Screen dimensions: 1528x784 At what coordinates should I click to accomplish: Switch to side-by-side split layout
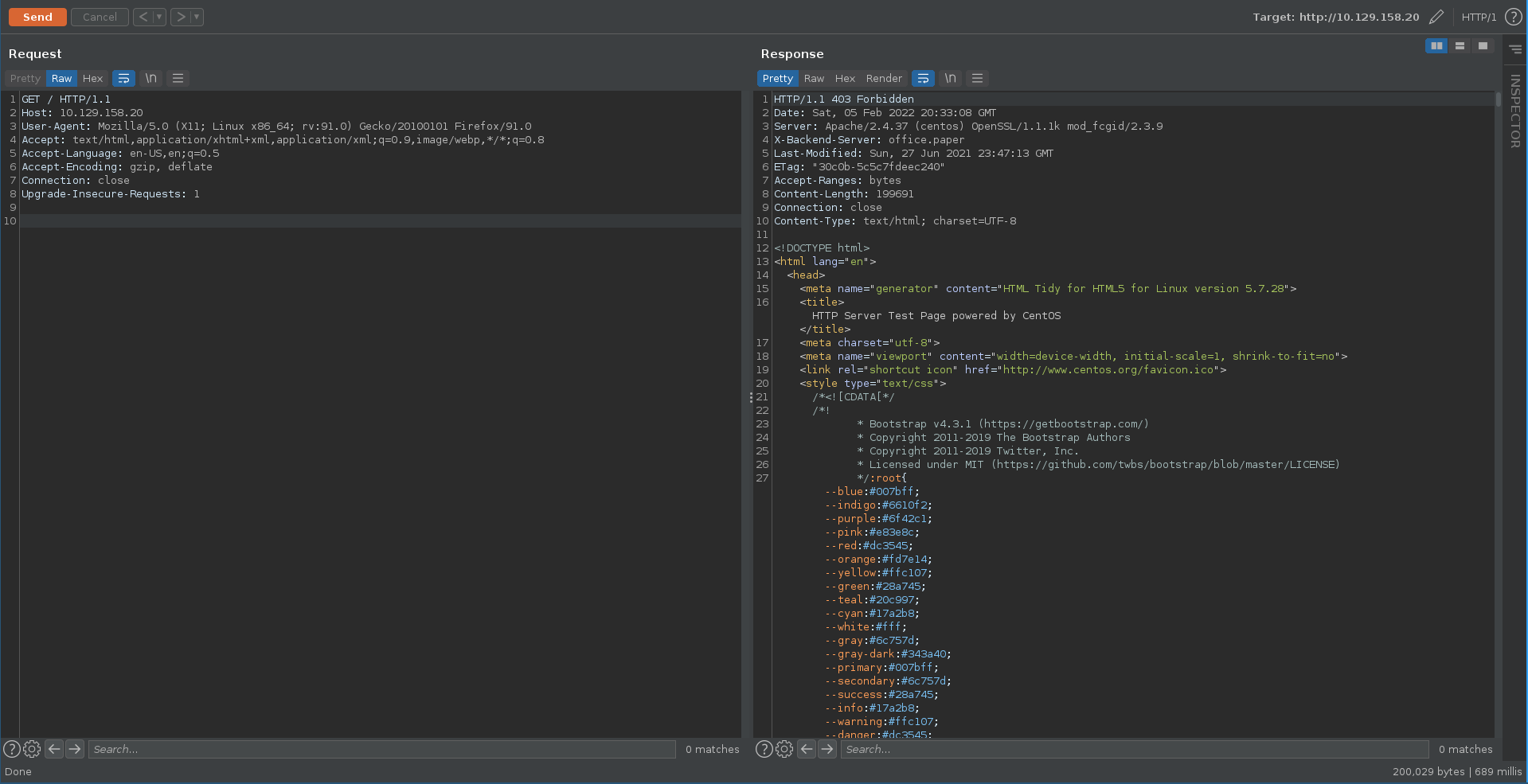tap(1436, 46)
